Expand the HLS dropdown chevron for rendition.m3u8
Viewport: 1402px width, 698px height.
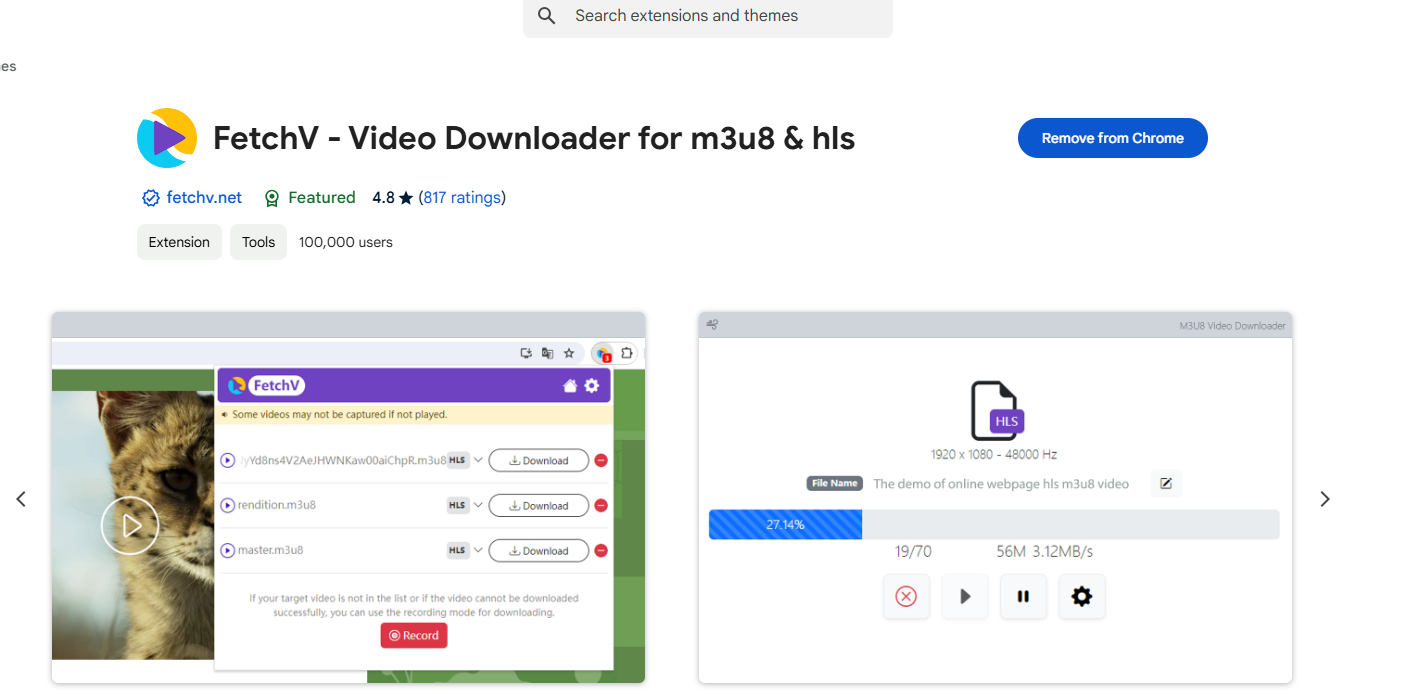(478, 505)
